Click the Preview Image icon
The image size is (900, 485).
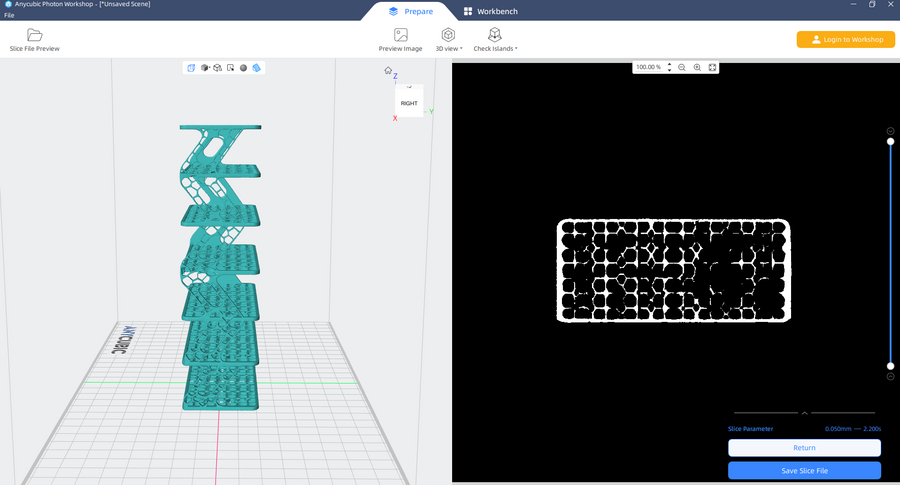[400, 35]
